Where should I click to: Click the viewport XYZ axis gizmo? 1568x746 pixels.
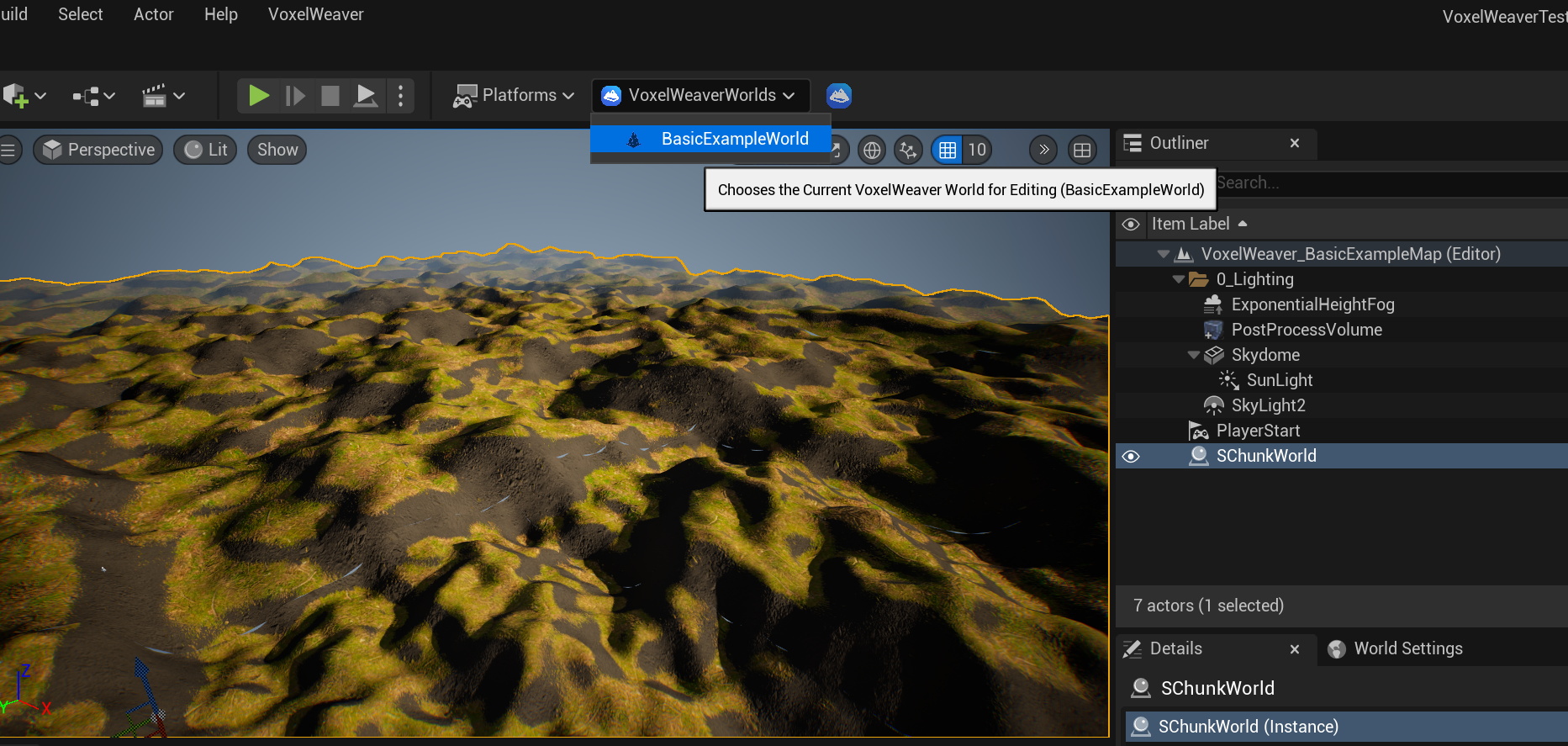(25, 692)
